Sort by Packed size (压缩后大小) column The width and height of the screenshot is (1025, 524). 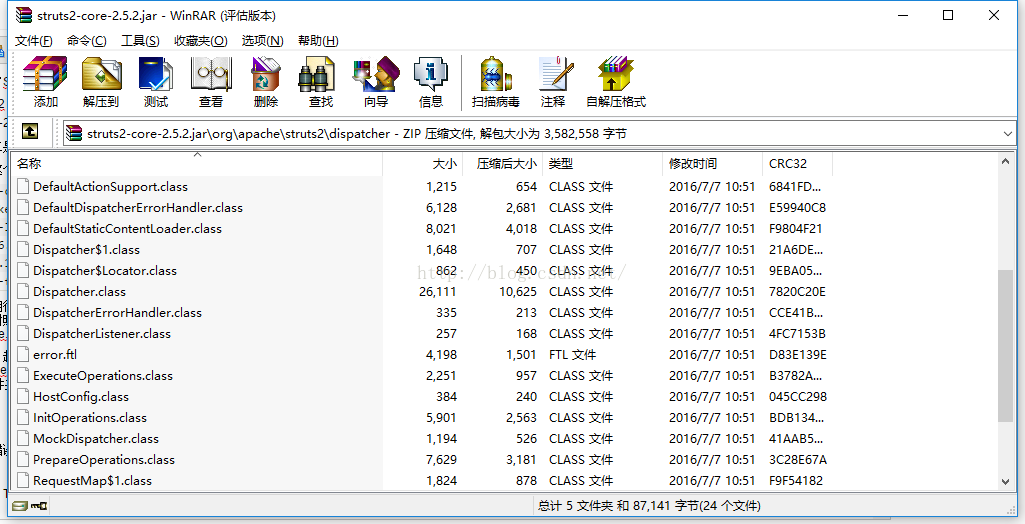(x=503, y=163)
